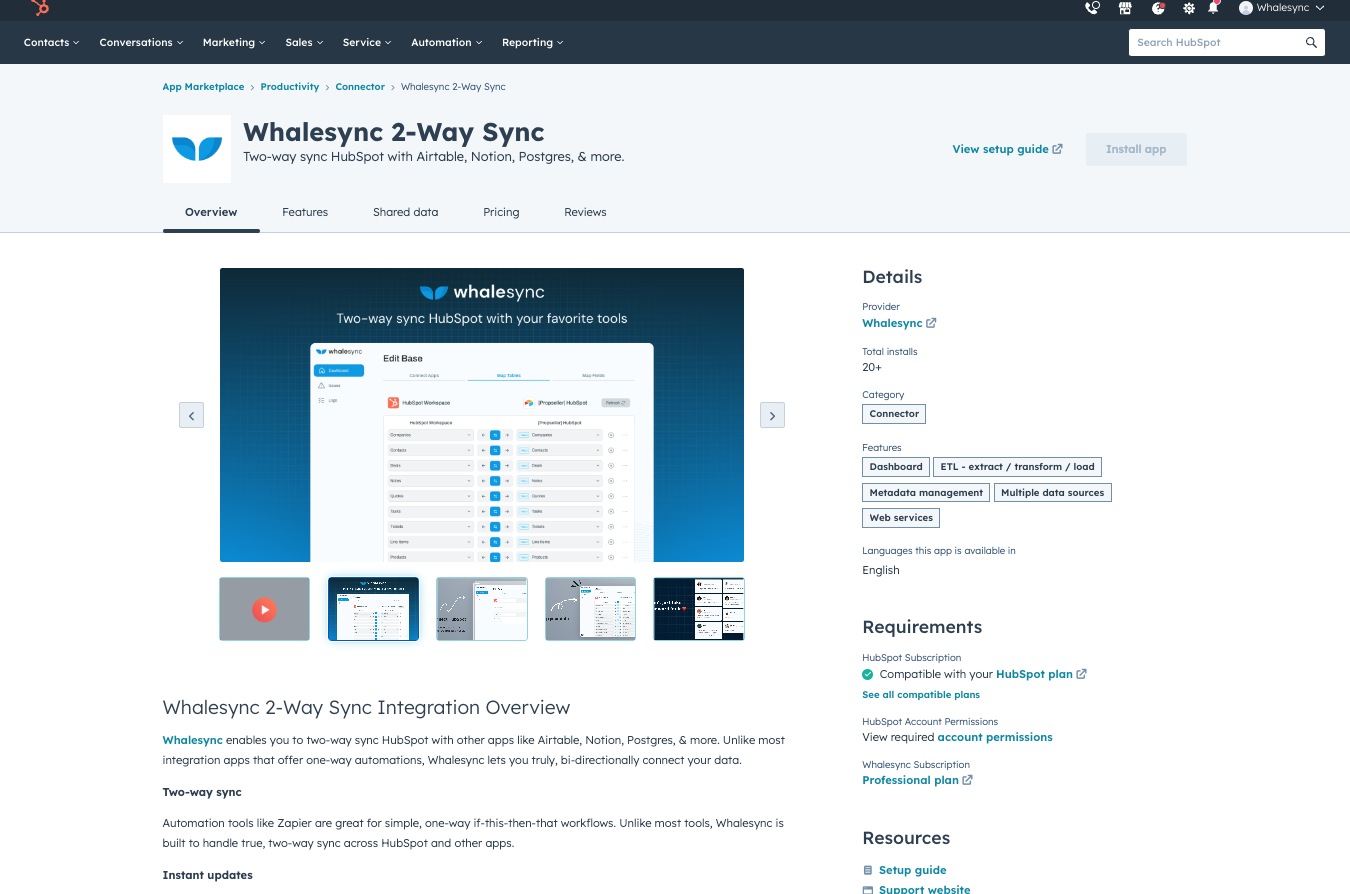1350x894 pixels.
Task: Click the Whalesync 2-Way Sync title
Action: (394, 132)
